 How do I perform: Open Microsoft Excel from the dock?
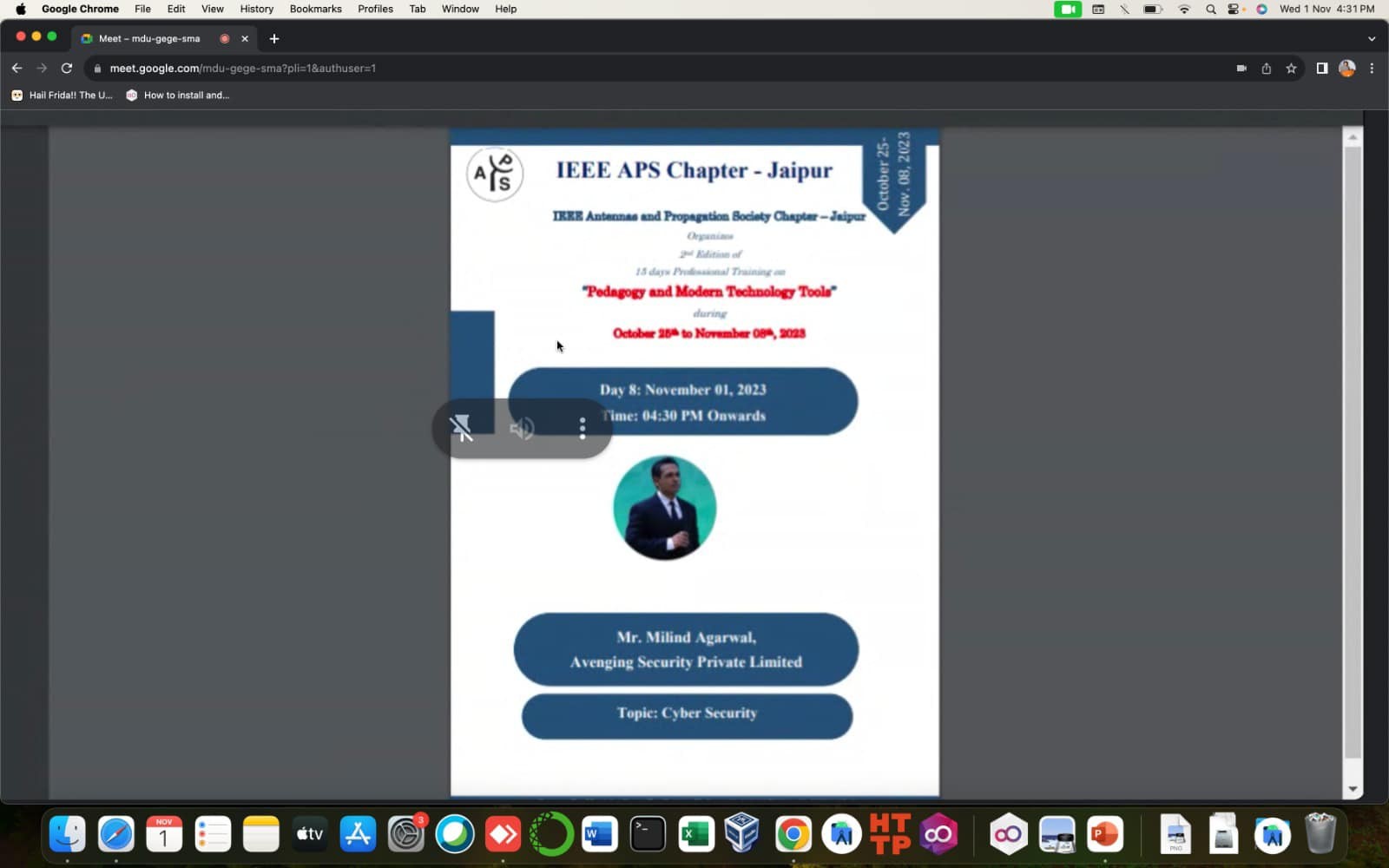(x=696, y=834)
